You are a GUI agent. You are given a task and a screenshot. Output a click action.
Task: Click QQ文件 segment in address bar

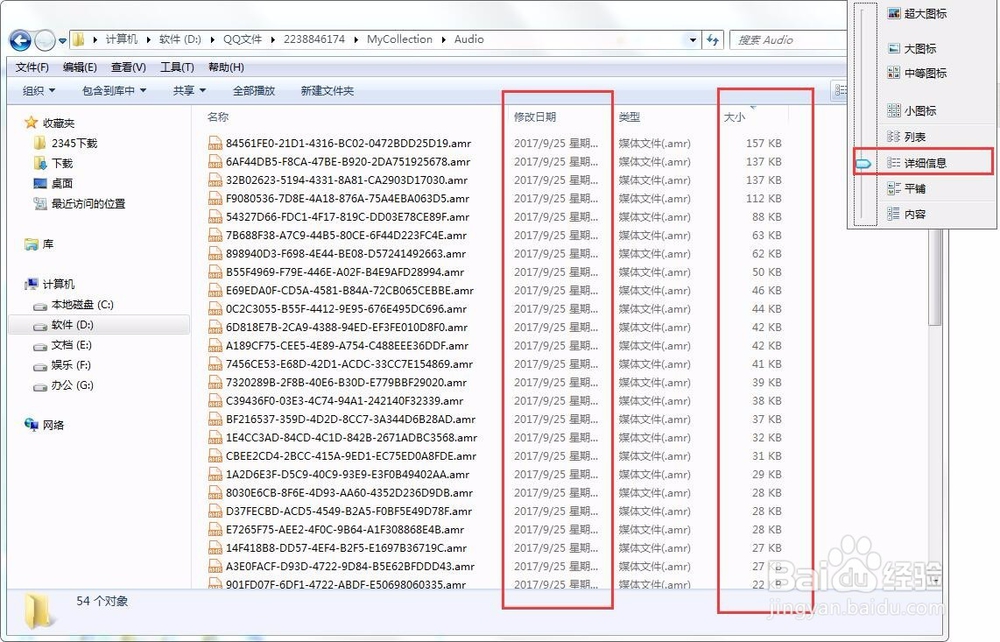point(242,40)
